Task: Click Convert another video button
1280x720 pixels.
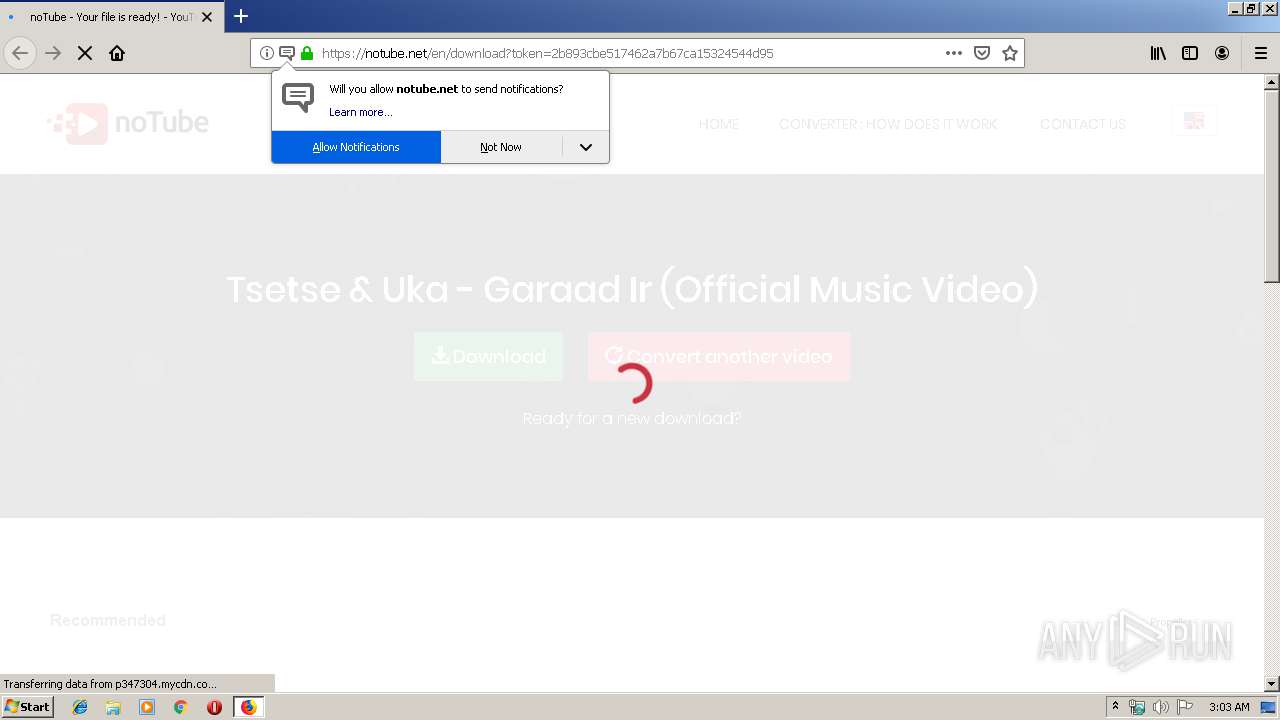Action: point(719,357)
